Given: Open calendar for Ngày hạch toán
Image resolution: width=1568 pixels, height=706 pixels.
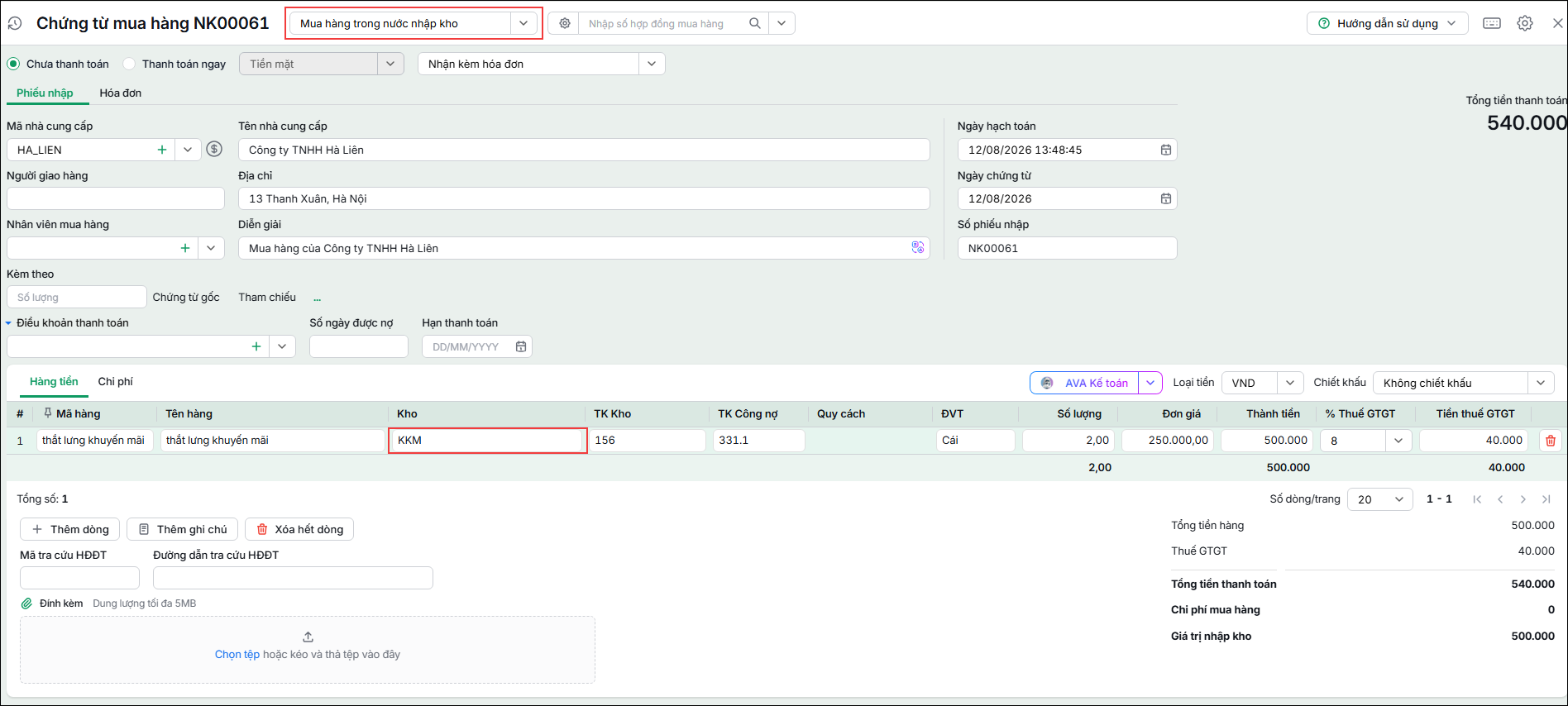Looking at the screenshot, I should click(x=1165, y=150).
